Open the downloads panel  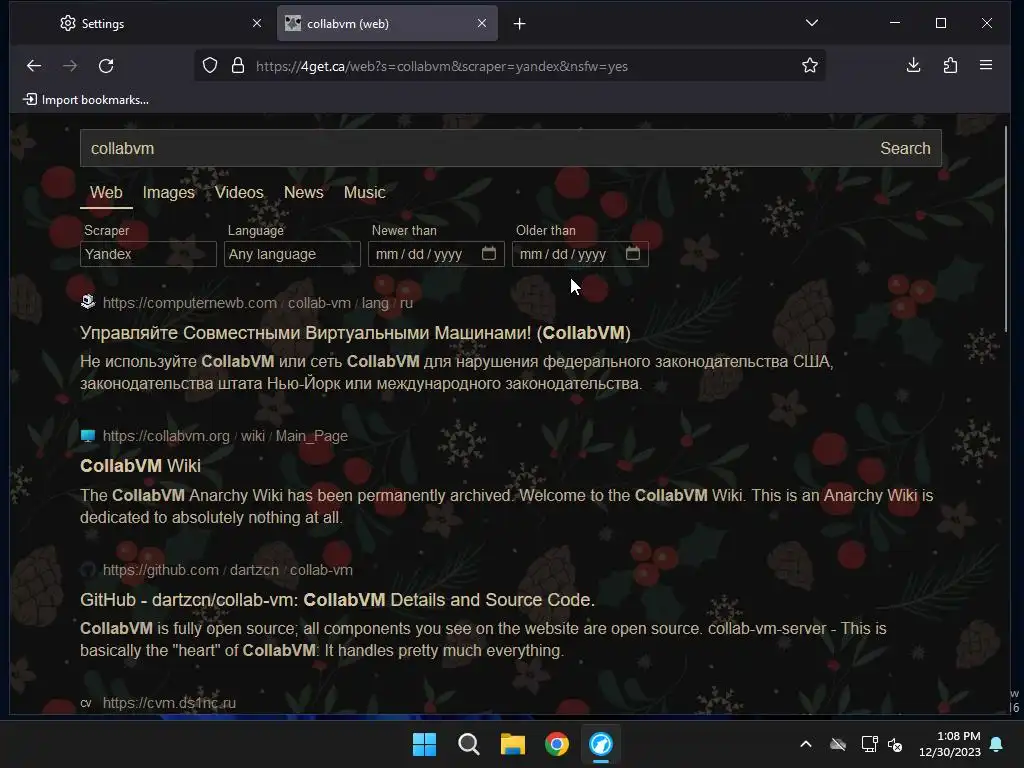pos(914,65)
